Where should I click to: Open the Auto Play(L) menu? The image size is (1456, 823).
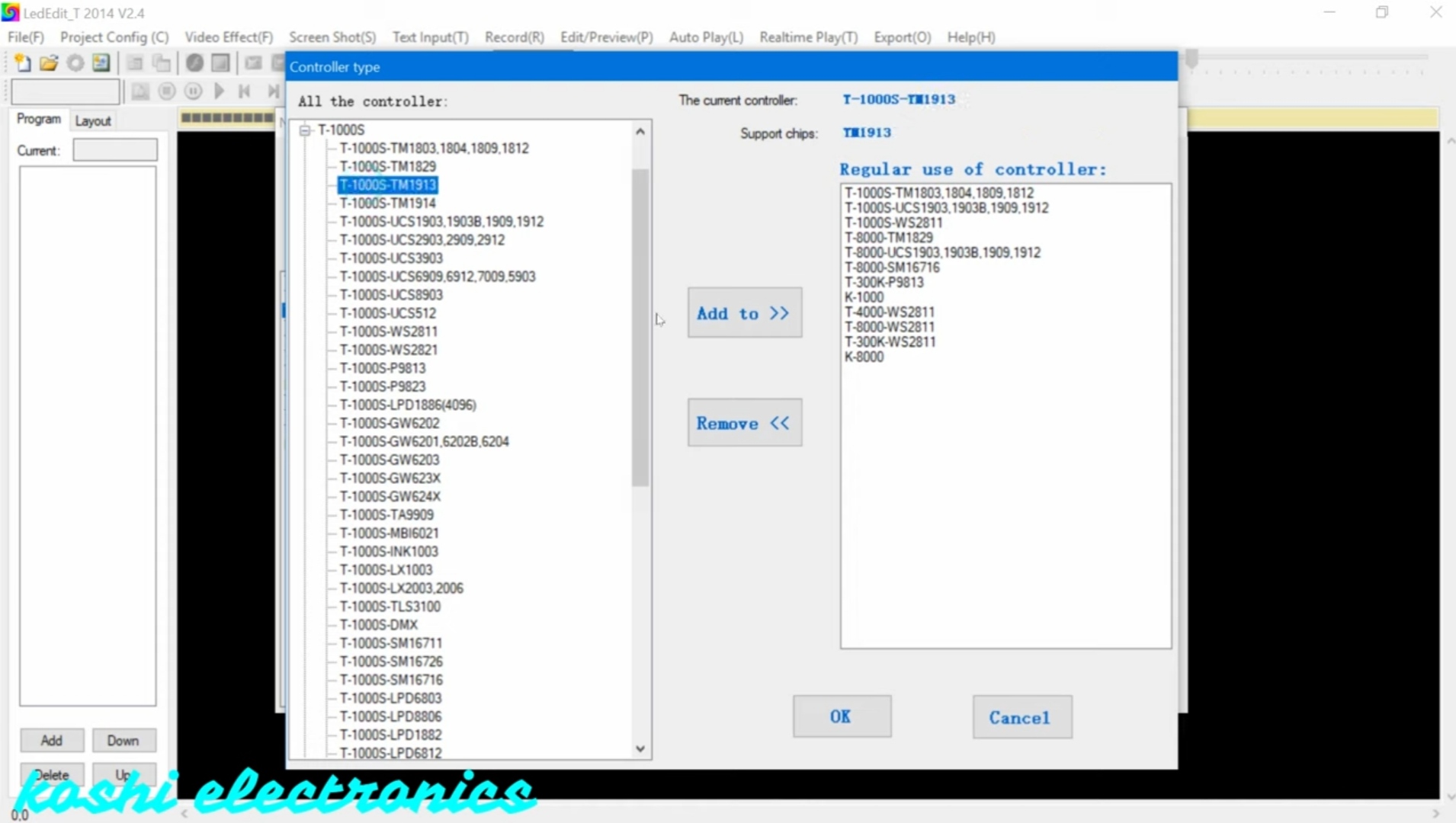pos(707,37)
